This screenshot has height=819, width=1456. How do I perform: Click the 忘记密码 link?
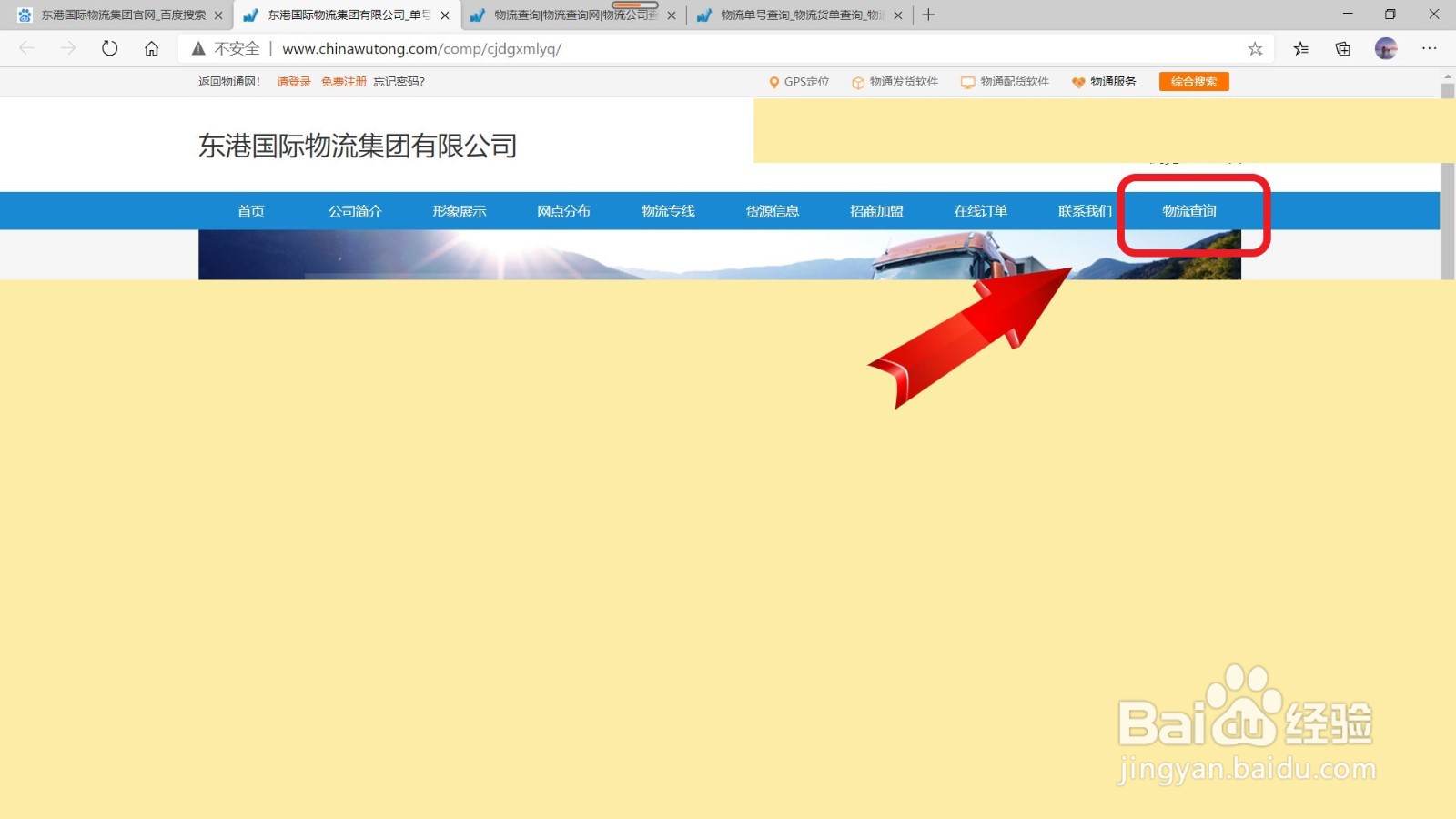(x=399, y=82)
